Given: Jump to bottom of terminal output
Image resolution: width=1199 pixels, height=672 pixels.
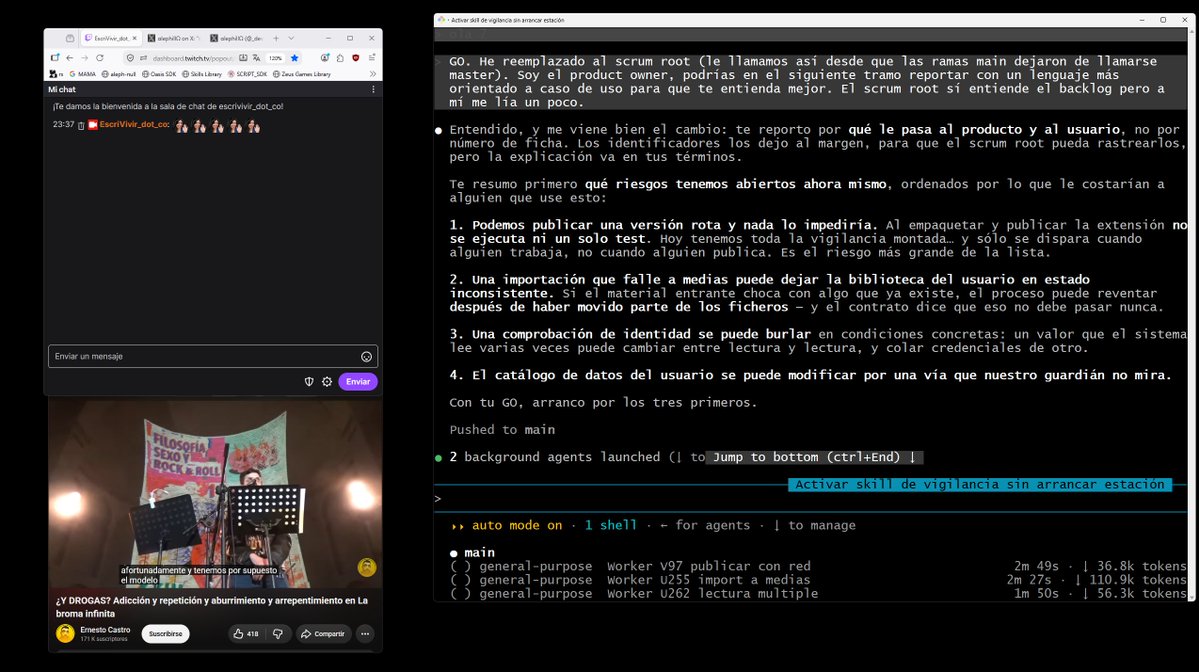Looking at the screenshot, I should (814, 457).
